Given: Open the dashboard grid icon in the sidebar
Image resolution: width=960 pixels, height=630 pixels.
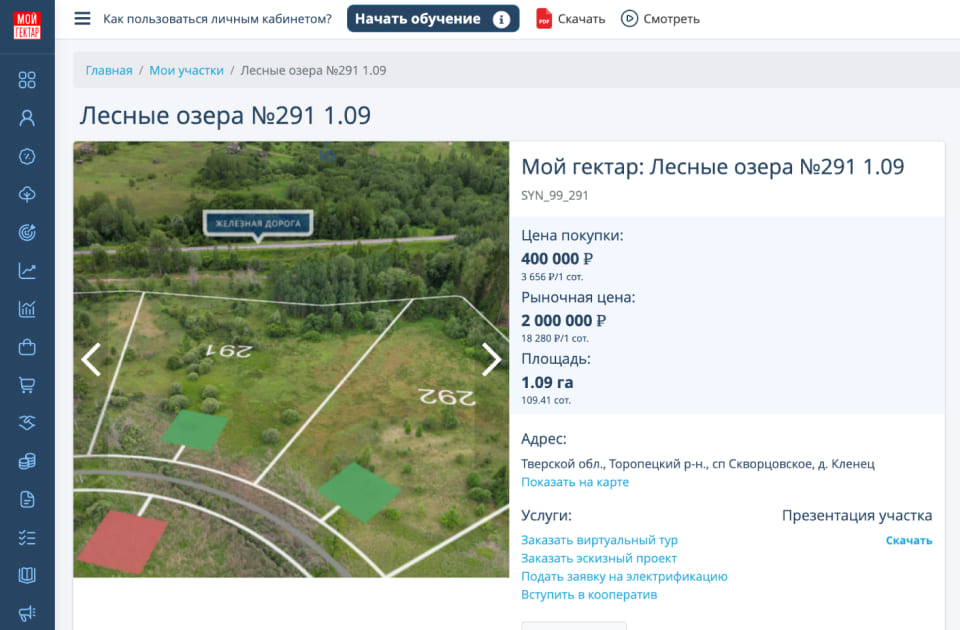Looking at the screenshot, I should pyautogui.click(x=27, y=80).
